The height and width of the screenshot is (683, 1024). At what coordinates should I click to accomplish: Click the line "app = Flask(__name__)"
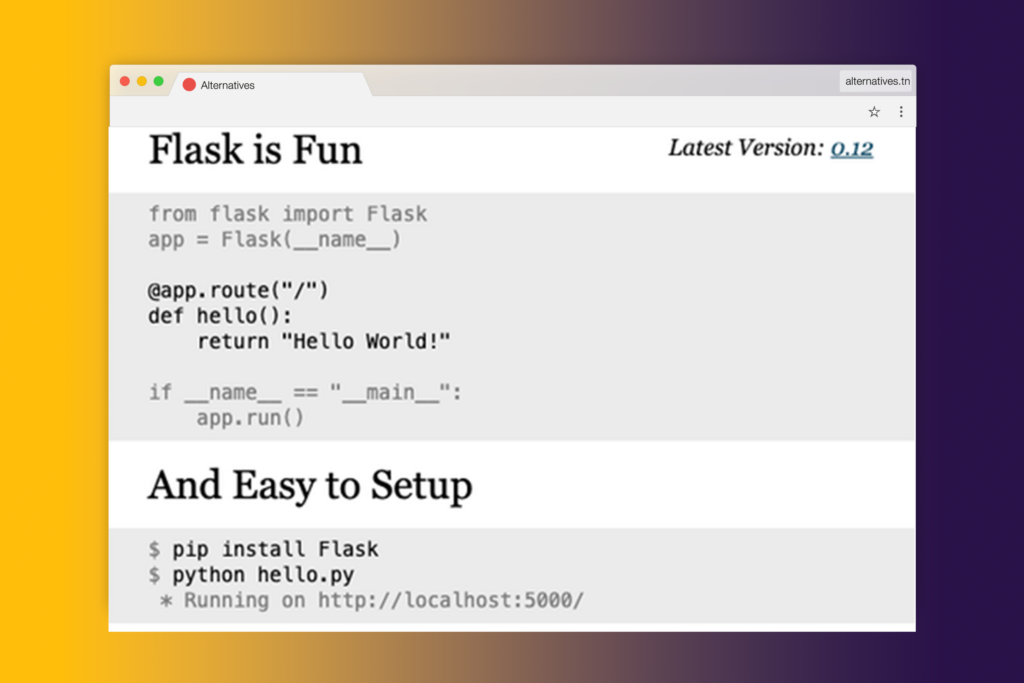click(x=274, y=240)
